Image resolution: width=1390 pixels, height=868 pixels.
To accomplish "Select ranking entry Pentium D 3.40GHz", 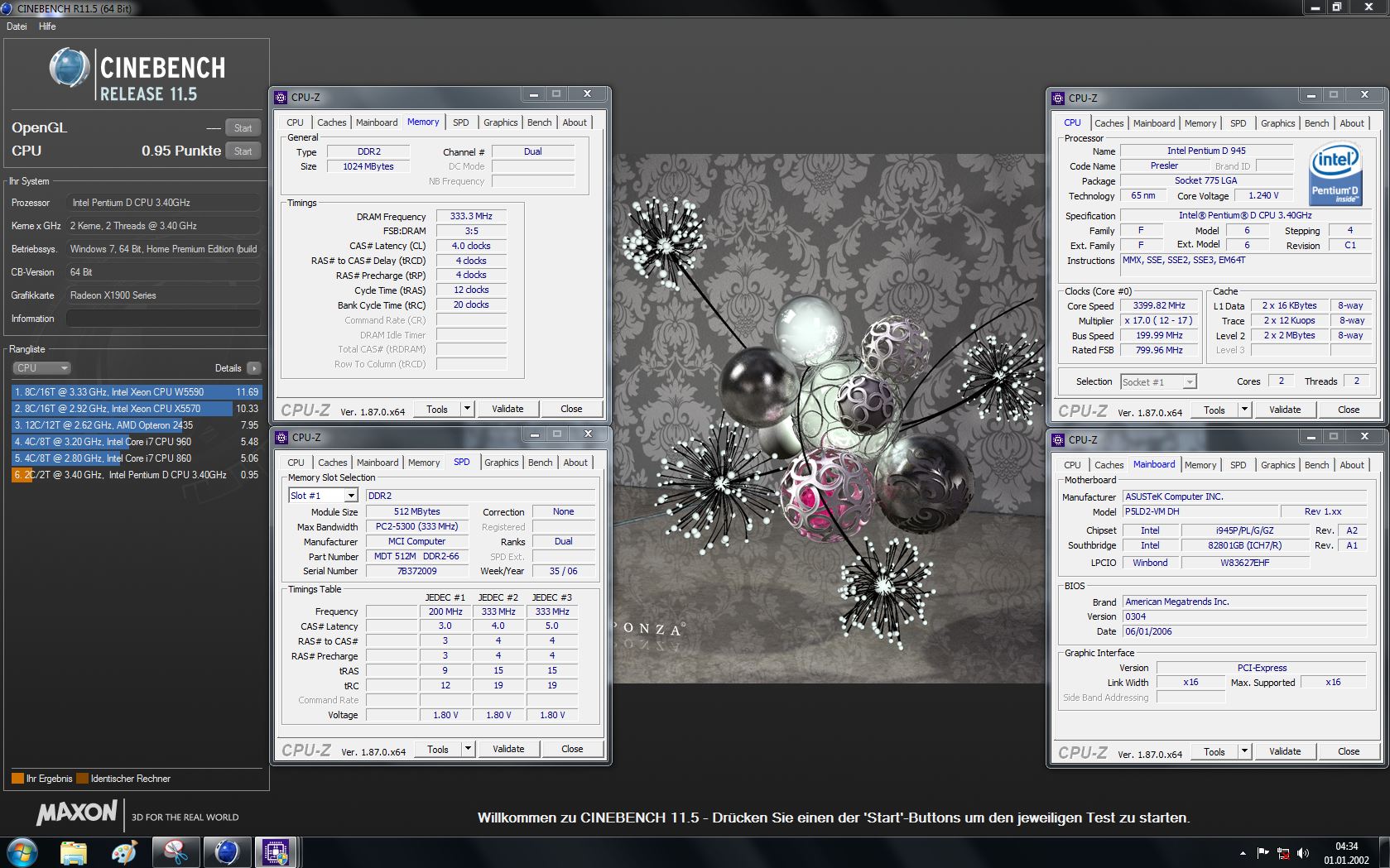I will (x=136, y=475).
